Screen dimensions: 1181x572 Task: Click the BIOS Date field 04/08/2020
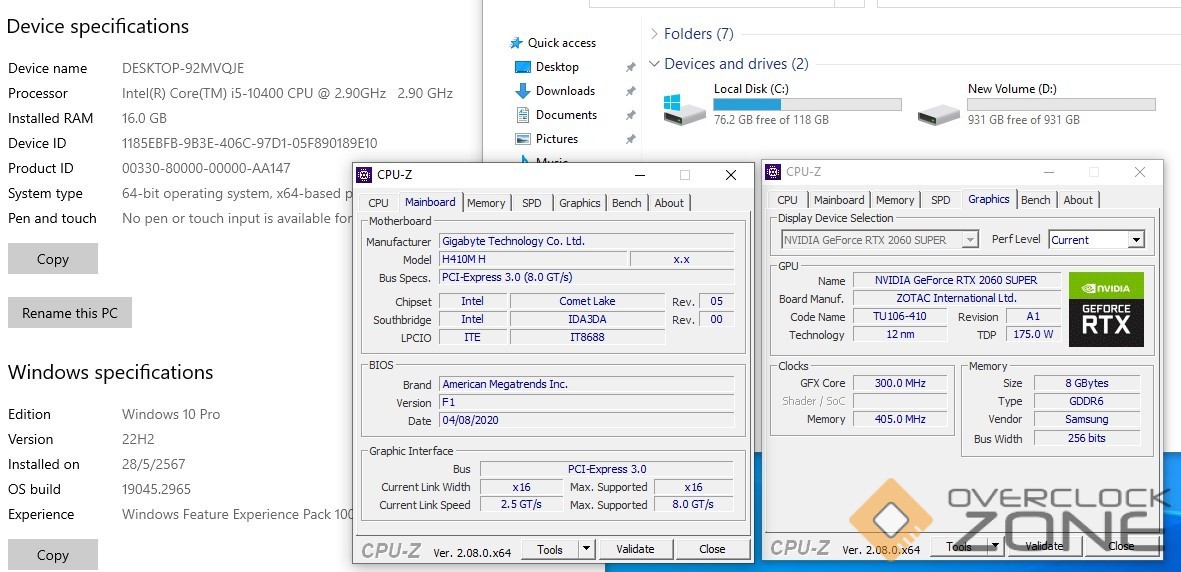[x=586, y=421]
